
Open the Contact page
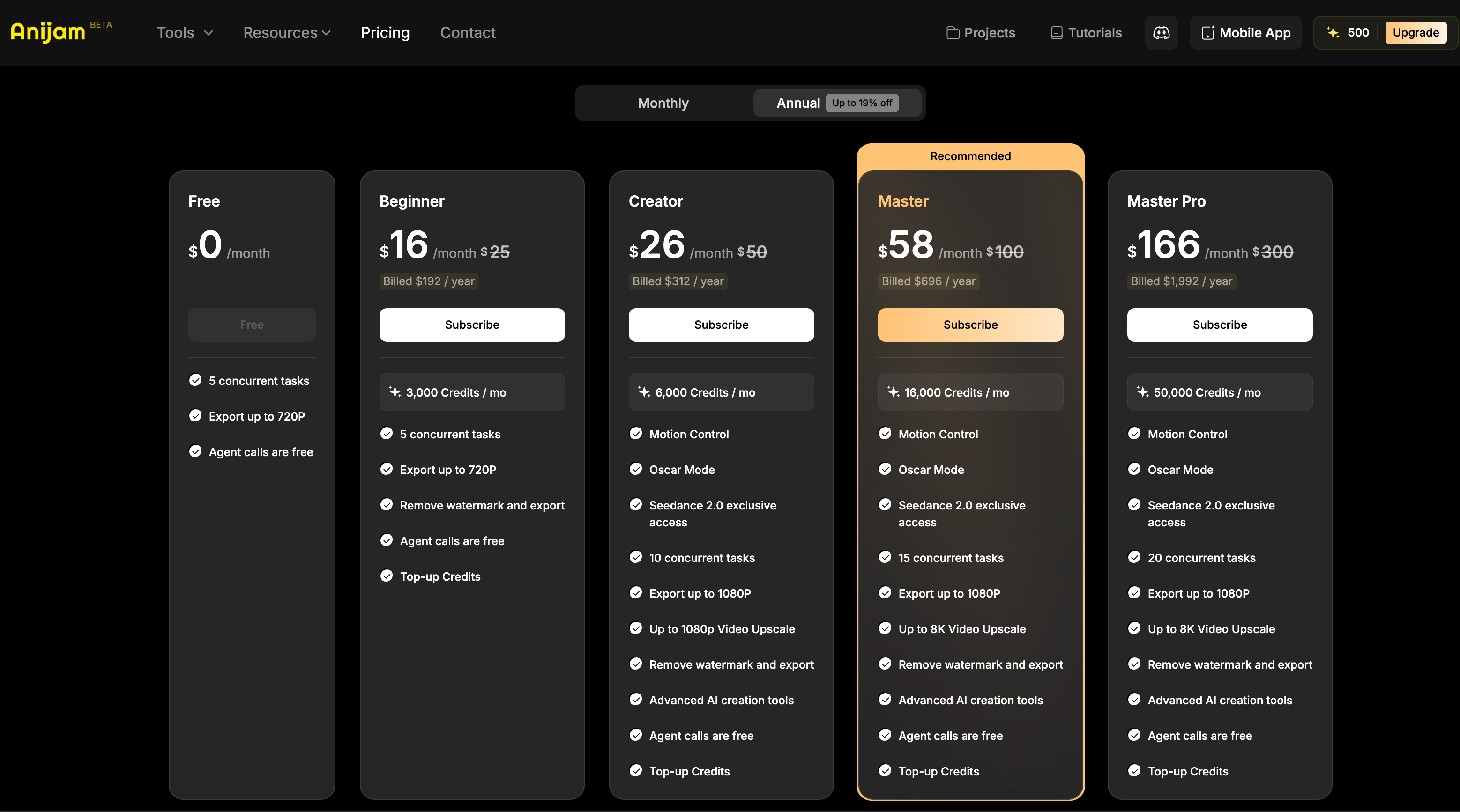point(468,33)
